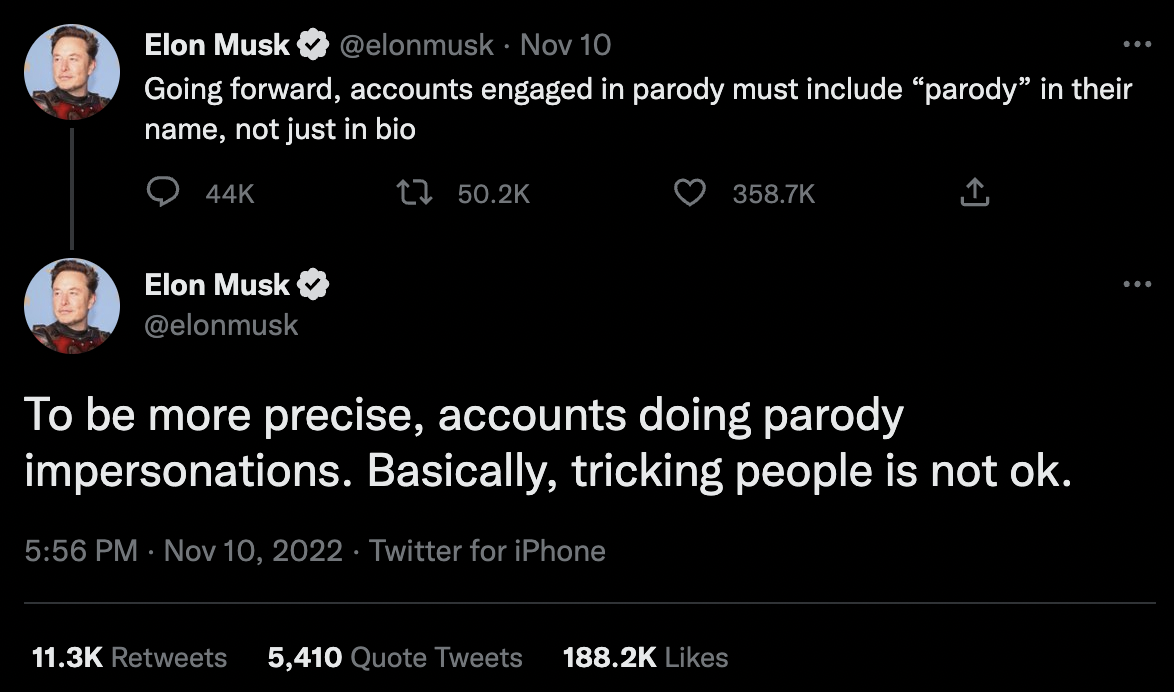Click the Elon Musk name on the first tweet
Screen dimensions: 1174x692
tap(217, 45)
